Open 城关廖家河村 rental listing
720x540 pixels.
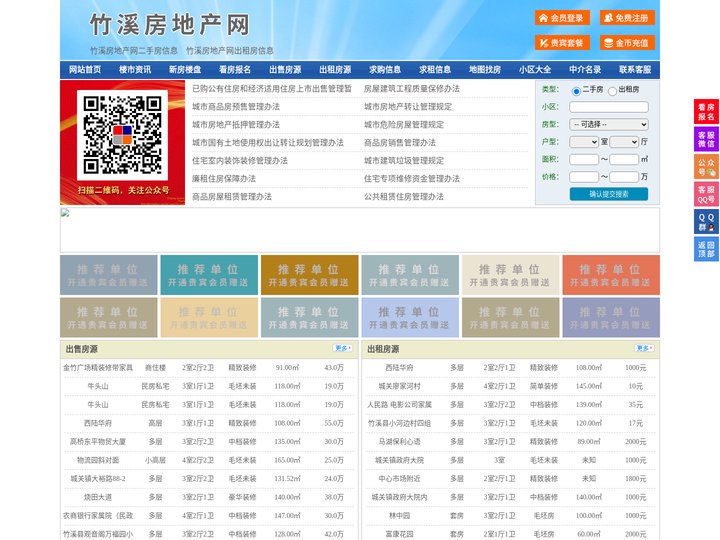coord(399,386)
